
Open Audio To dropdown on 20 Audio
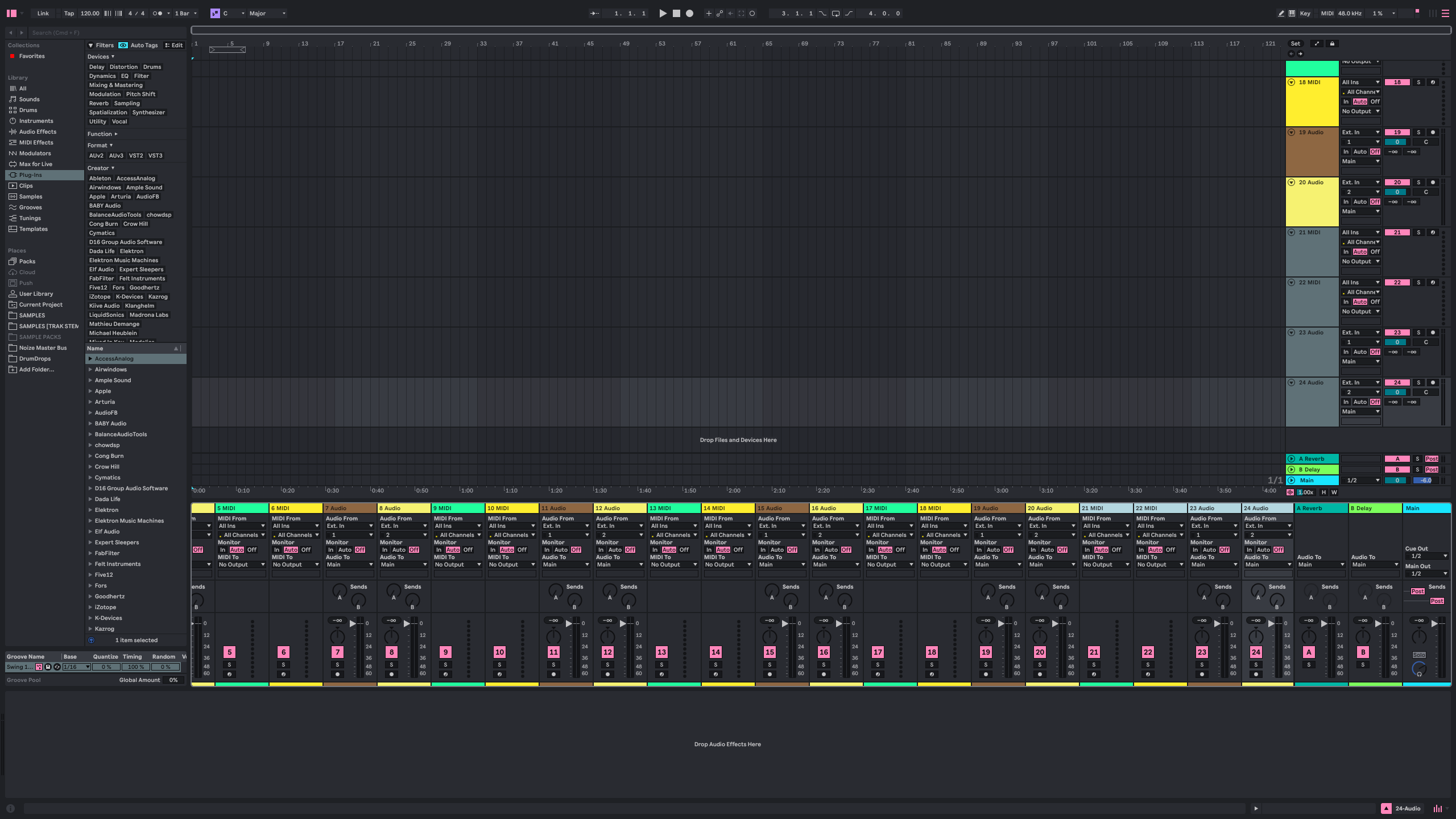1052,564
